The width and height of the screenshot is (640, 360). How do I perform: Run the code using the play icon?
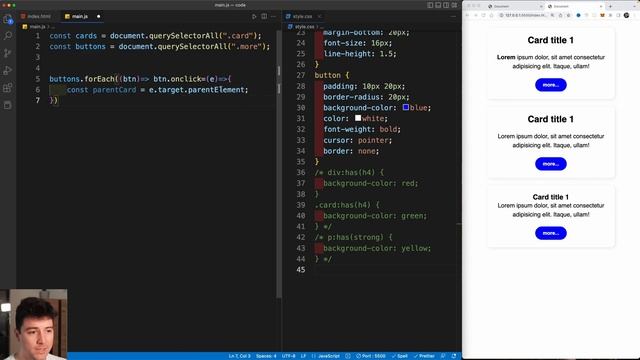tap(254, 16)
